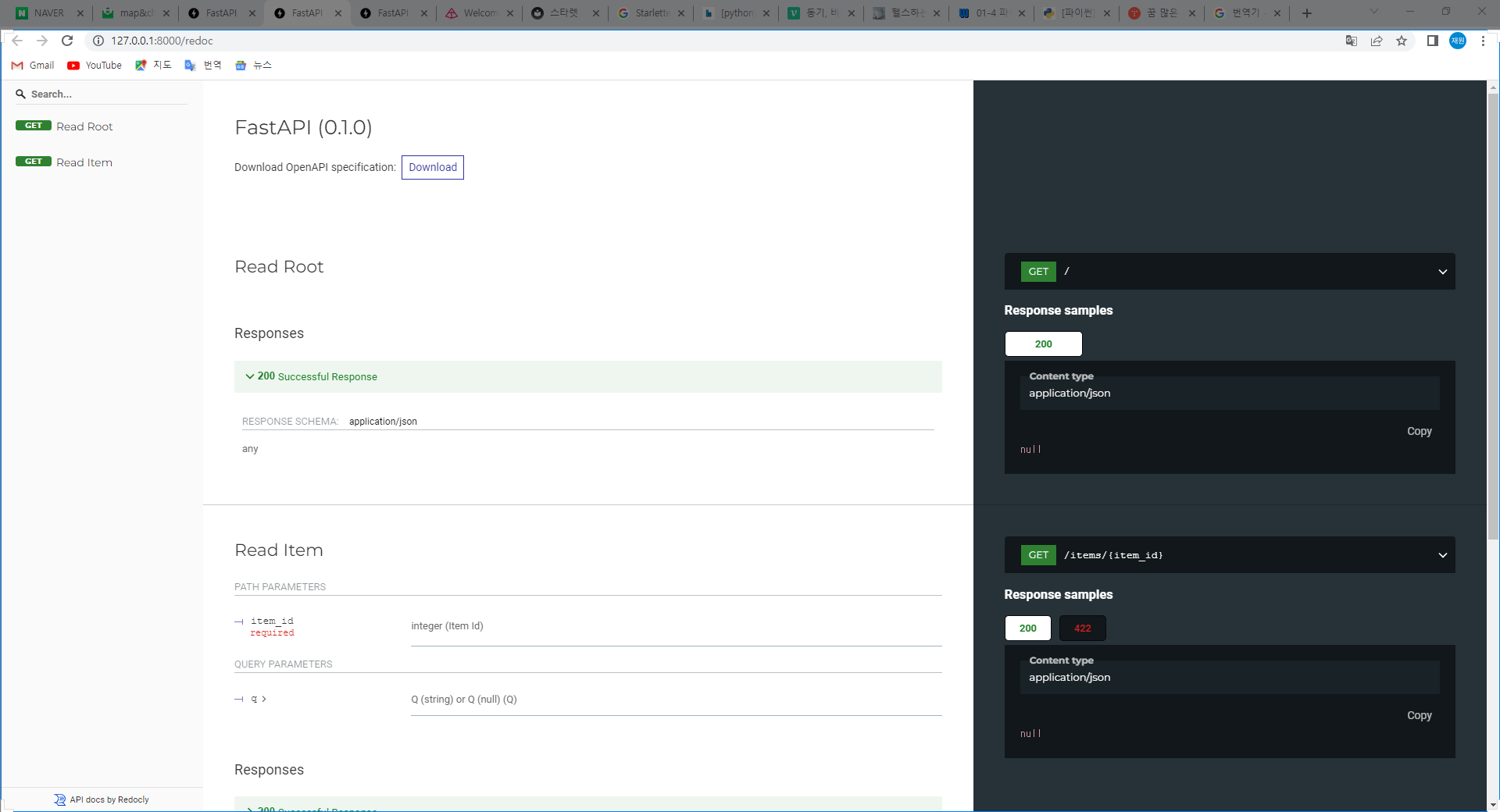Close the 번역기 tab
1500x812 pixels.
[1277, 13]
